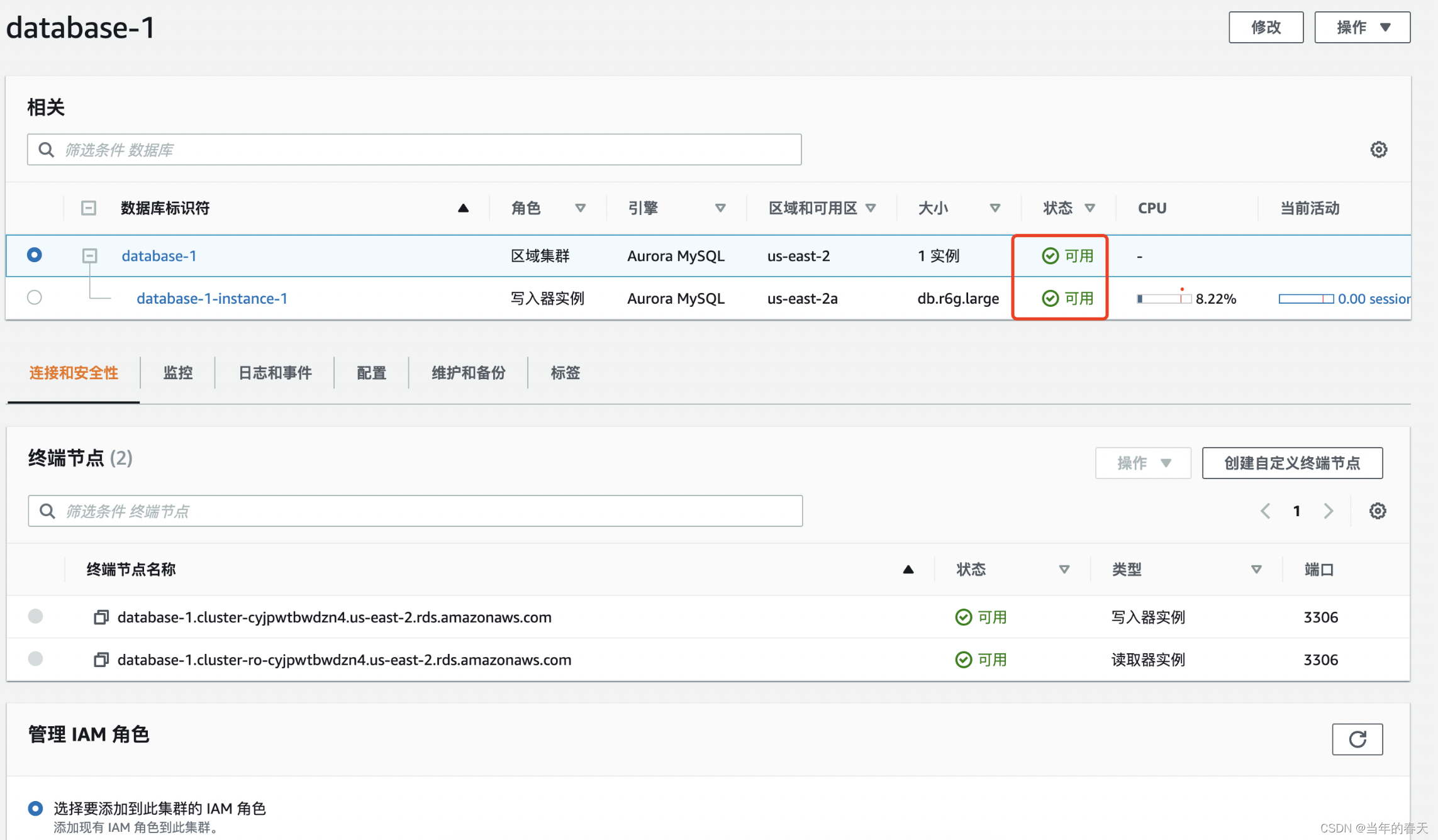Open 连接和安全性 tab
Image resolution: width=1438 pixels, height=840 pixels.
(74, 373)
